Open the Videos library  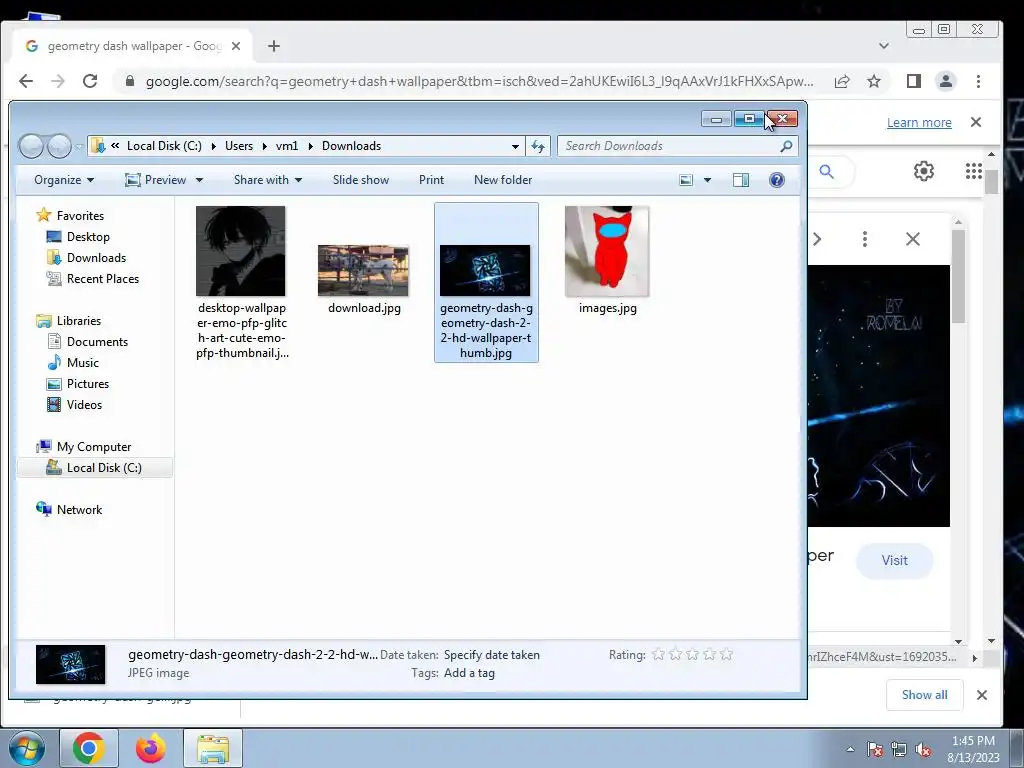point(84,404)
